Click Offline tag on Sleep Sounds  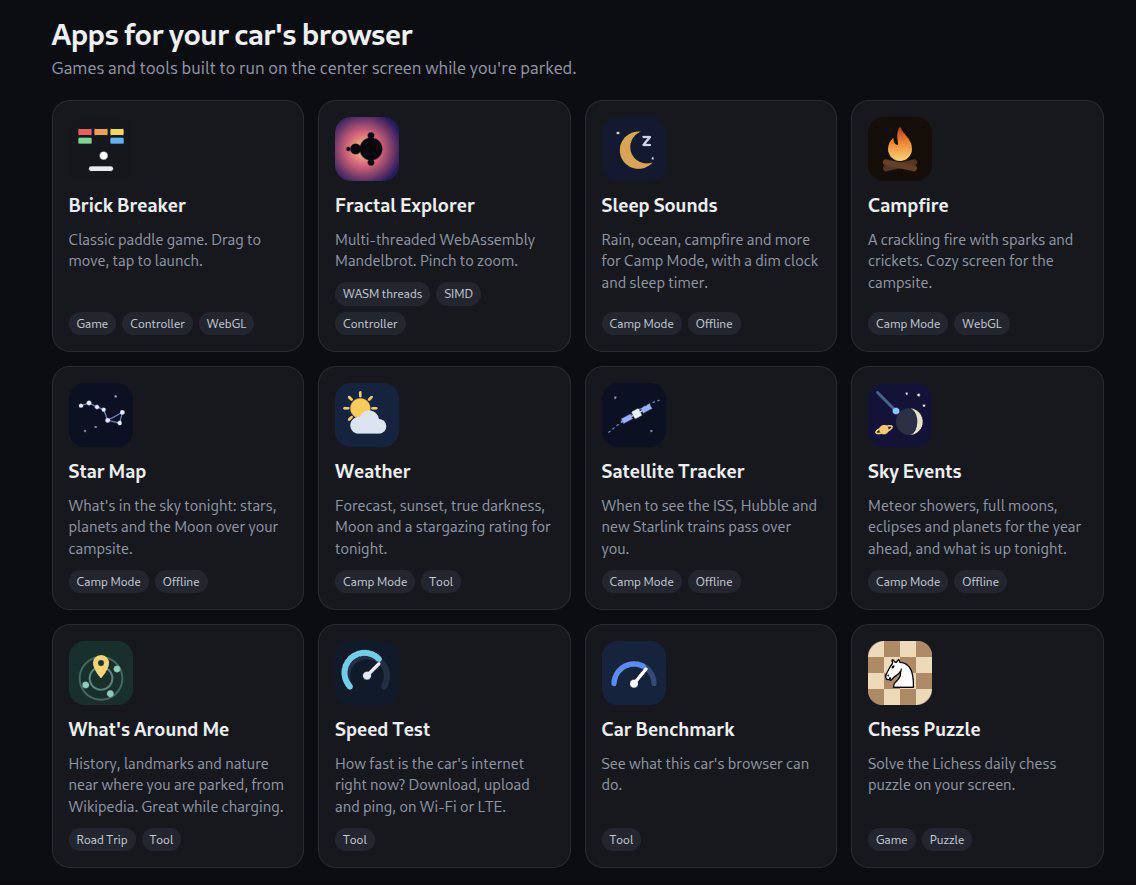(714, 324)
